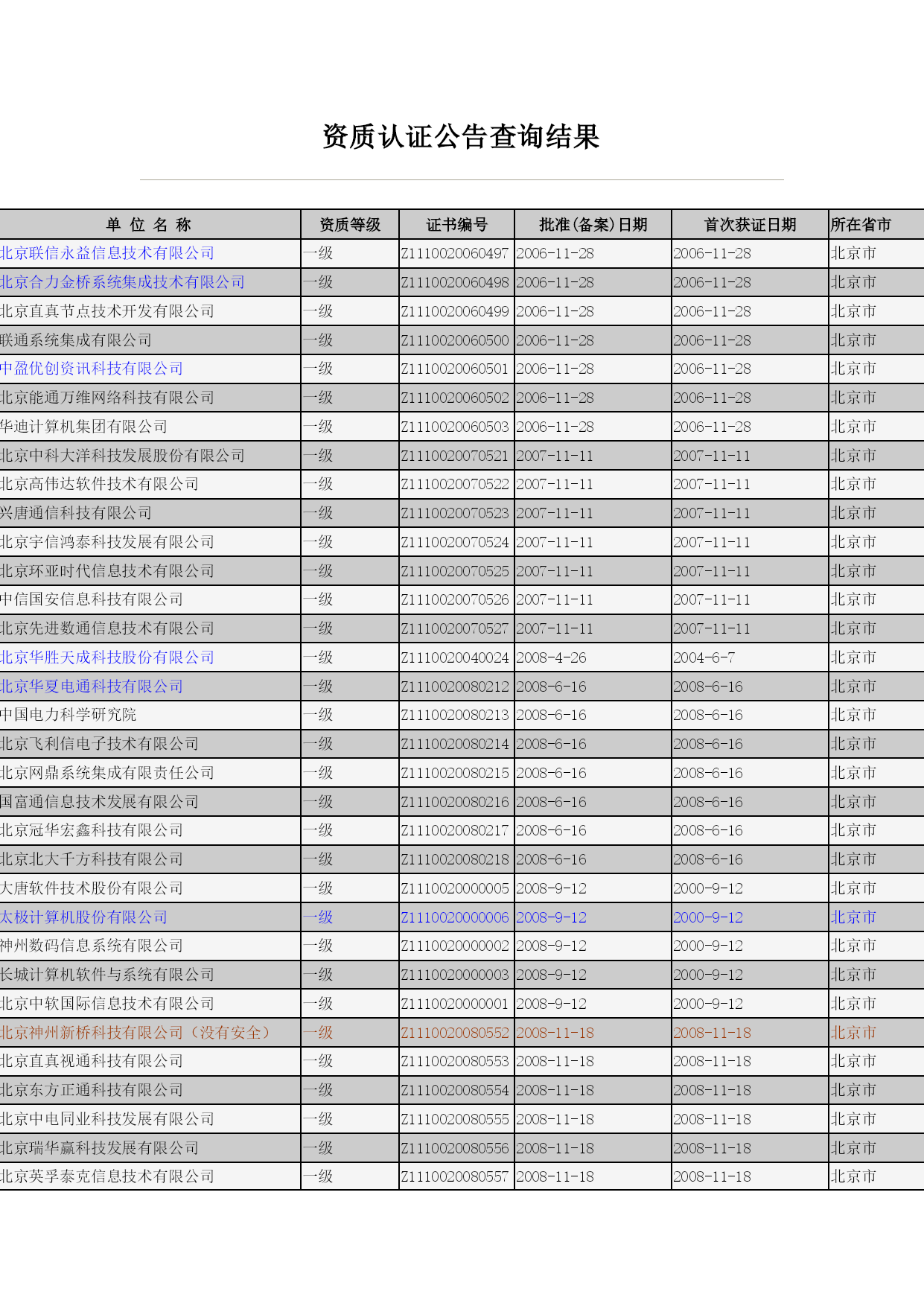The width and height of the screenshot is (924, 1306).
Task: Select company name 长城计算机软件与系统有限公司
Action: 107,975
